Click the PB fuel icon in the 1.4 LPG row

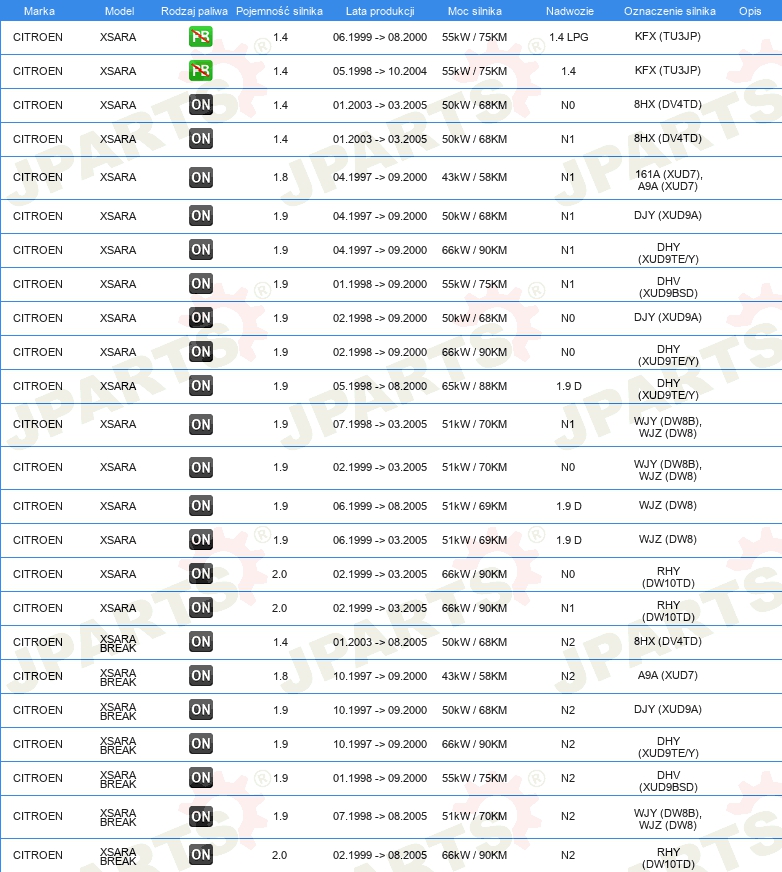click(x=201, y=37)
